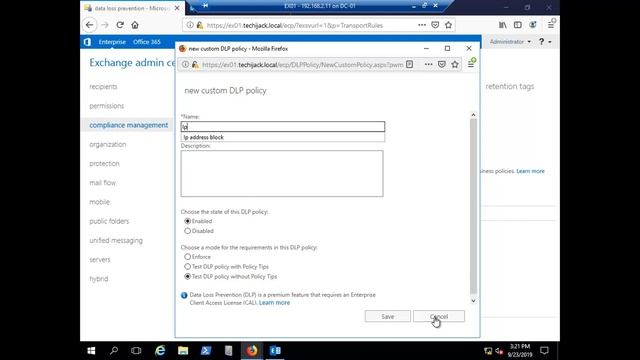Select the Enabled state radio button
Viewport: 640px width, 360px height.
(x=188, y=221)
